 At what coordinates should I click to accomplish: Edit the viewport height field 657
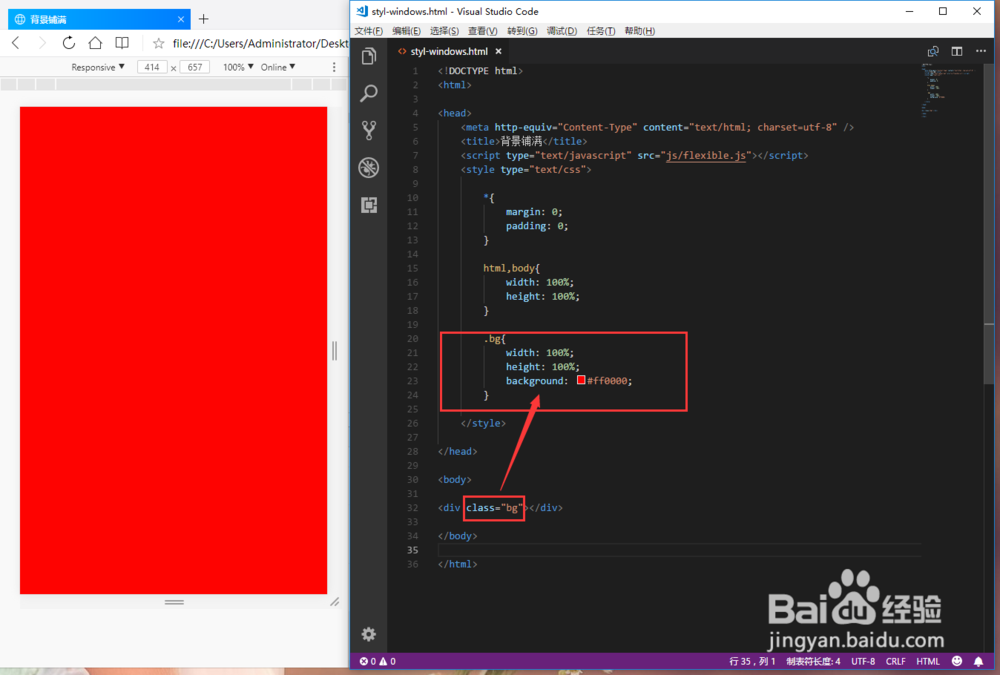(195, 67)
